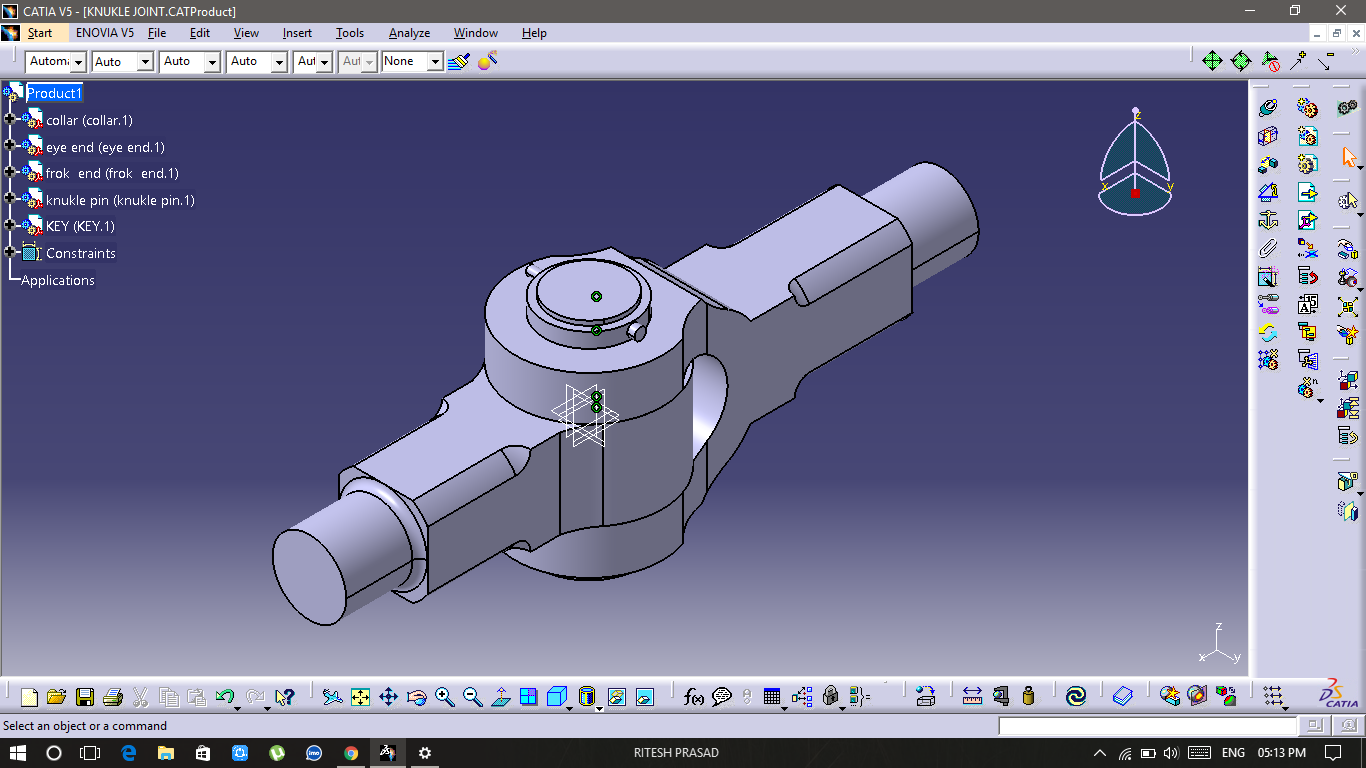Viewport: 1366px width, 768px height.
Task: Click the Hide/Show icon
Action: (x=617, y=697)
